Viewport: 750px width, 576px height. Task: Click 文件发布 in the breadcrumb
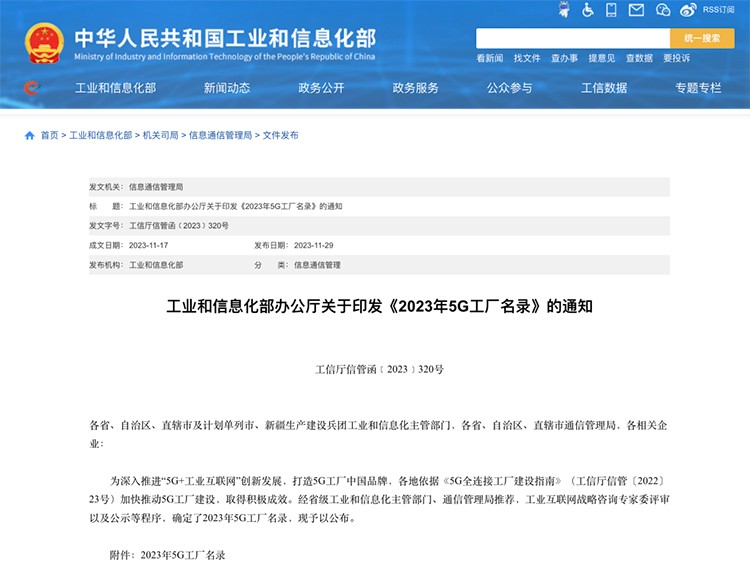point(280,135)
